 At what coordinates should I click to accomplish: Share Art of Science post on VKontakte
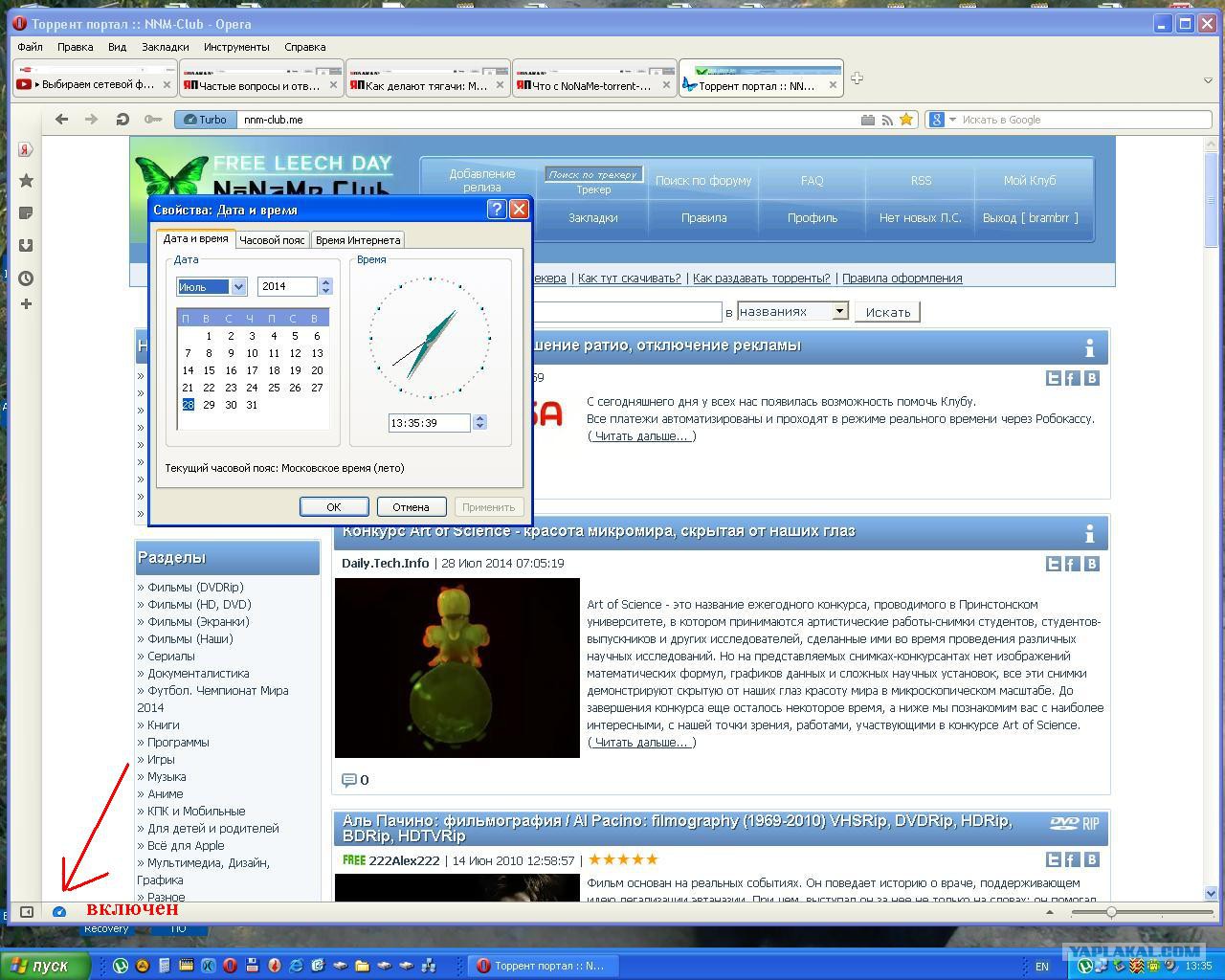pyautogui.click(x=1091, y=564)
